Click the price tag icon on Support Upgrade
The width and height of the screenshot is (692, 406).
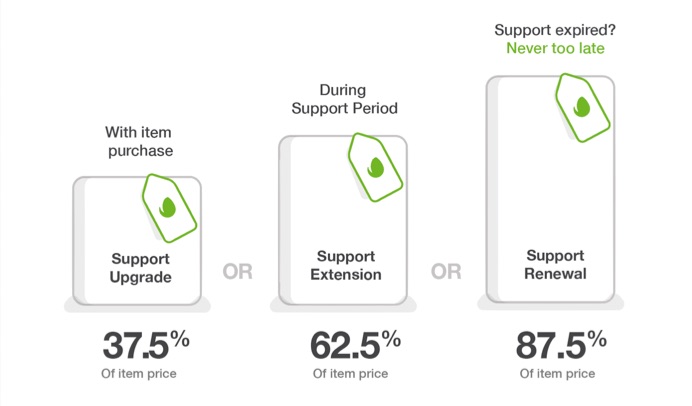click(x=169, y=208)
